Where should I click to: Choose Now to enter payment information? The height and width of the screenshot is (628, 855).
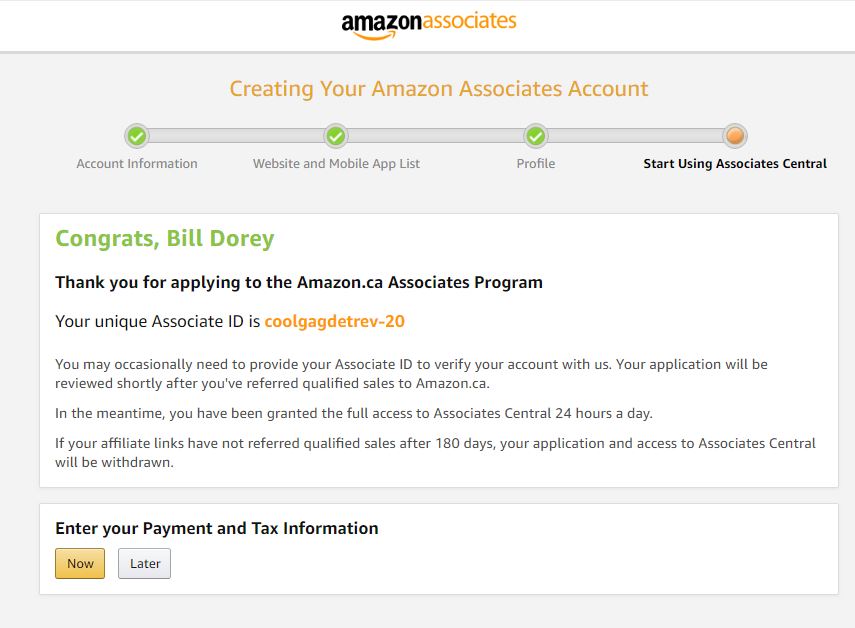(80, 564)
